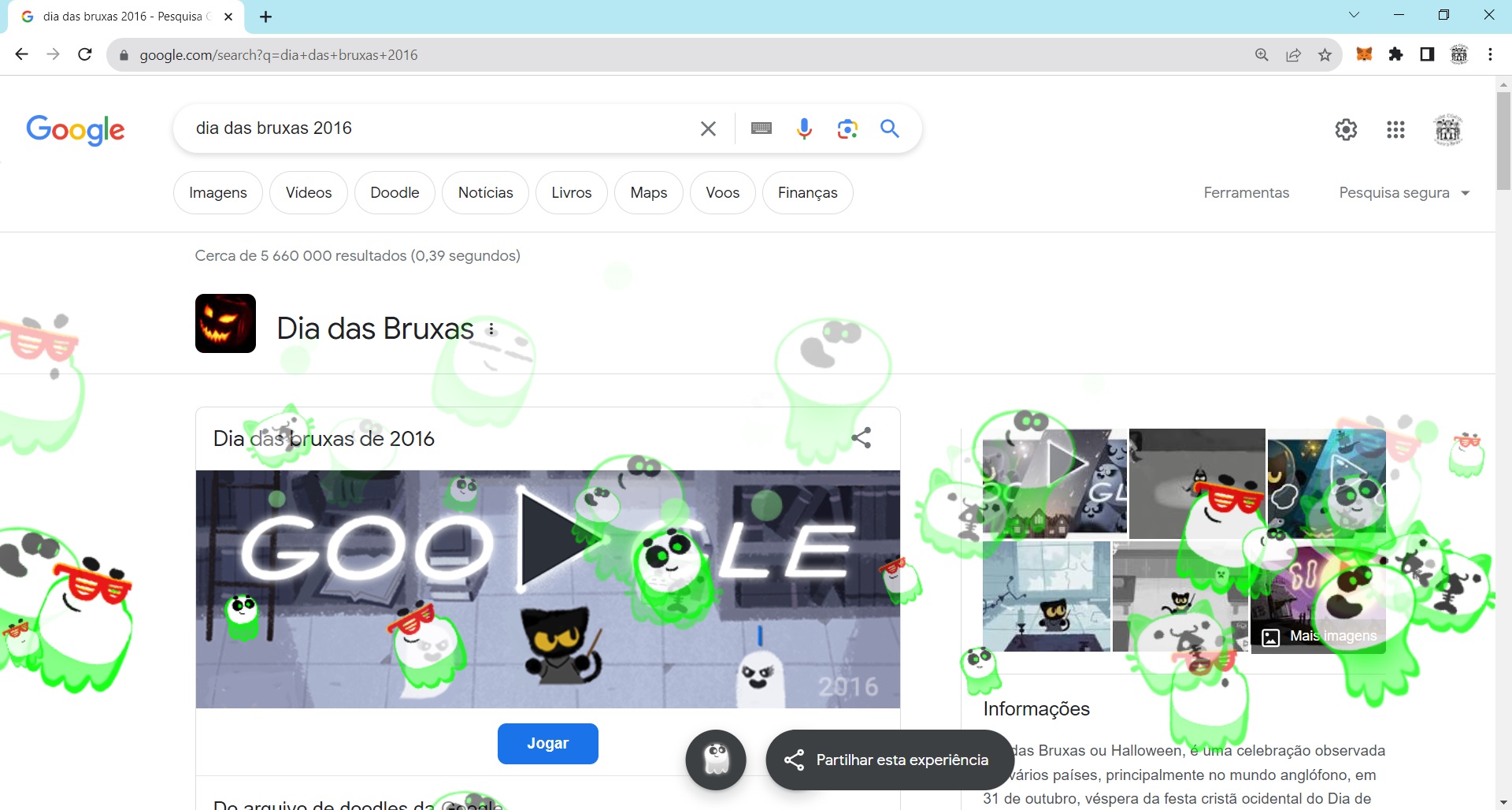Viewport: 1512px width, 810px height.
Task: View site information via padlock icon
Action: (x=123, y=55)
